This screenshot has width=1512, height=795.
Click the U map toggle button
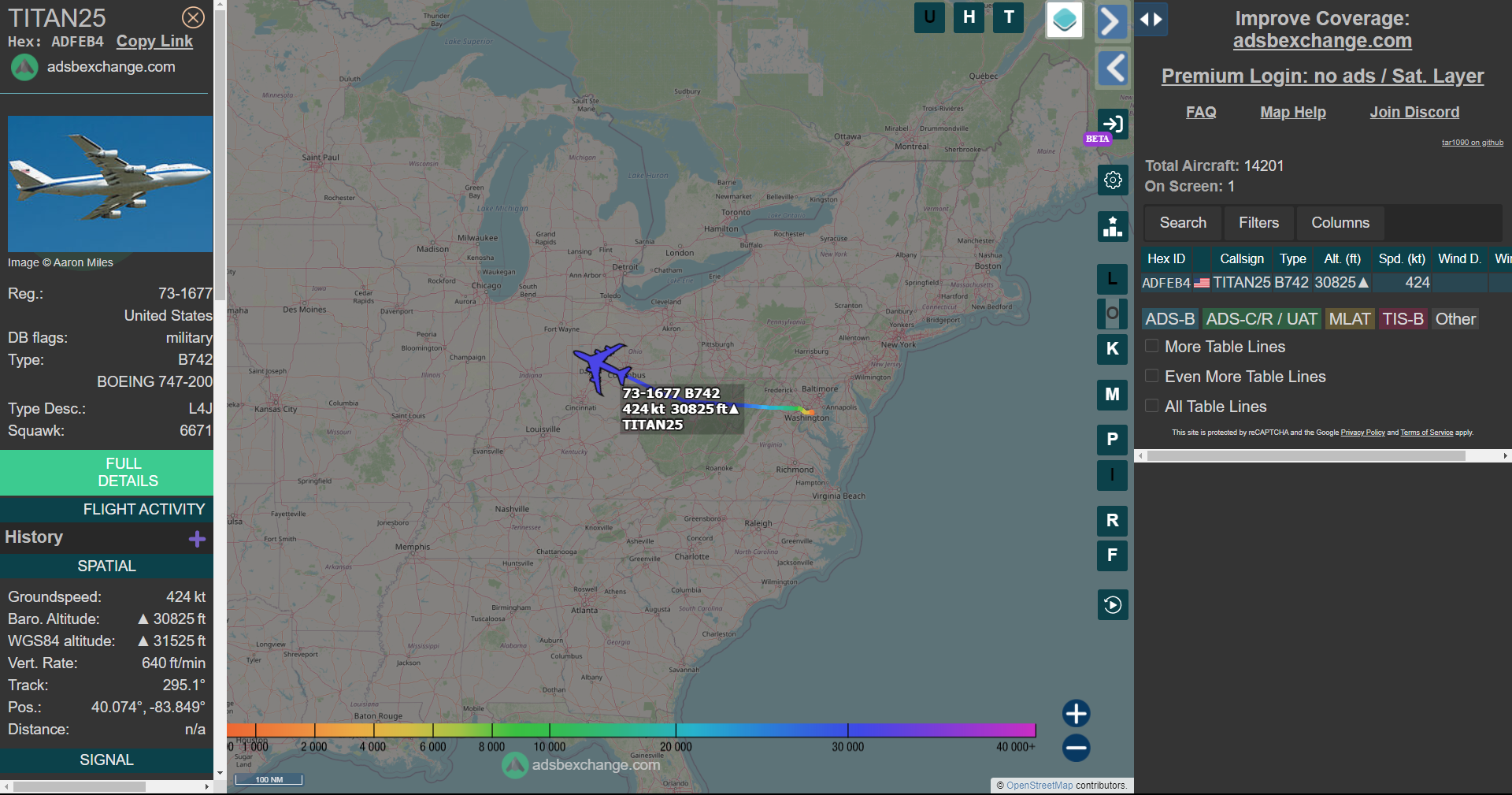929,17
